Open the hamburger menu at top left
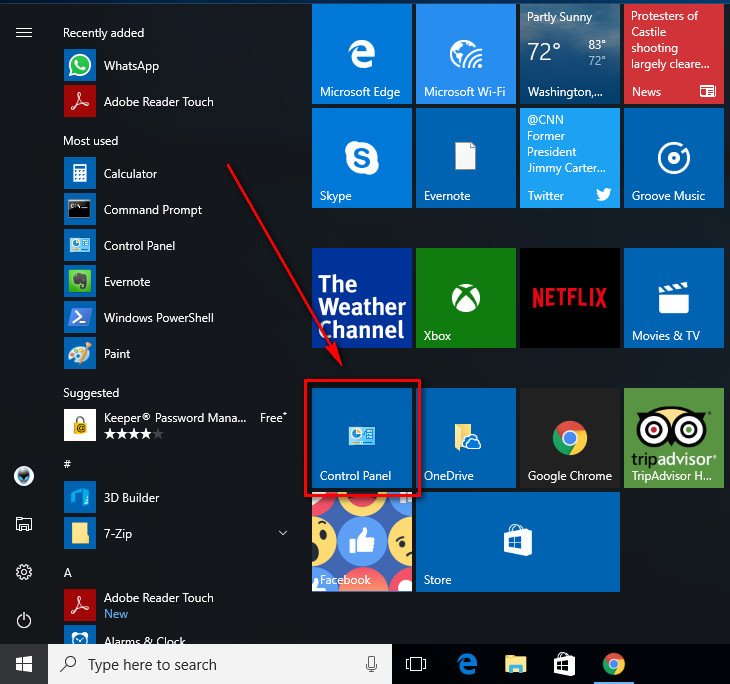Image resolution: width=730 pixels, height=684 pixels. (x=24, y=33)
